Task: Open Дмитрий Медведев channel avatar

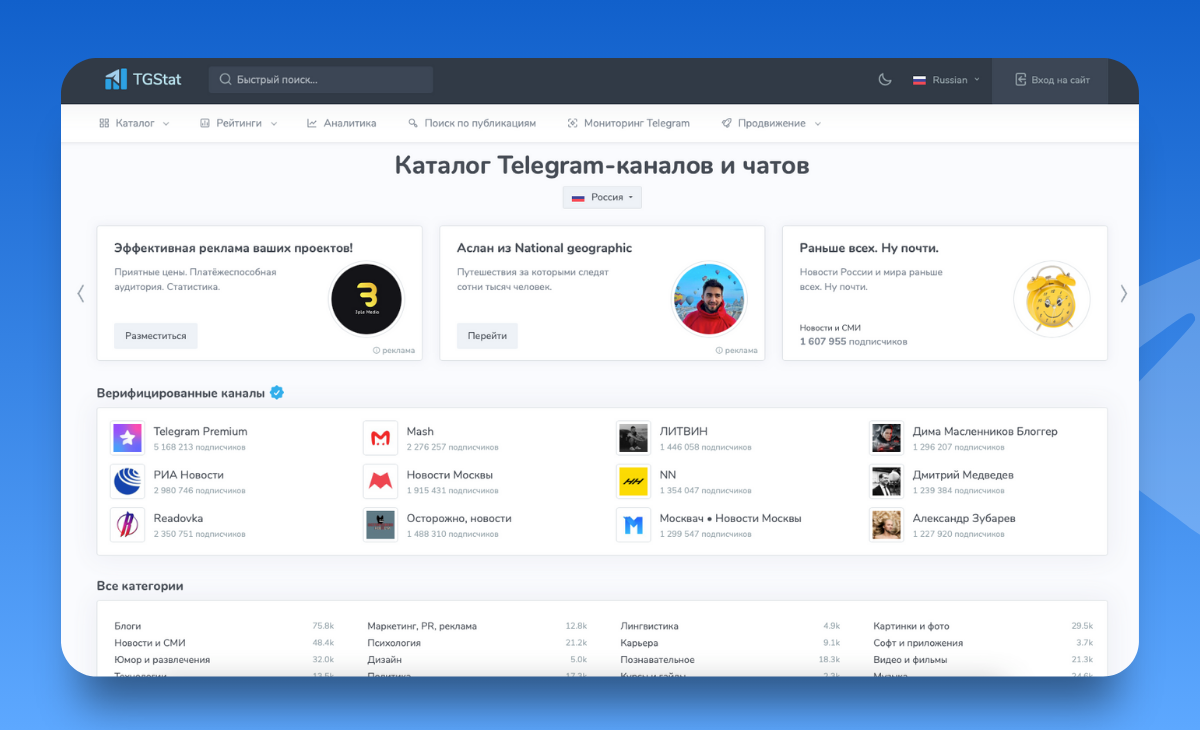Action: pyautogui.click(x=887, y=481)
